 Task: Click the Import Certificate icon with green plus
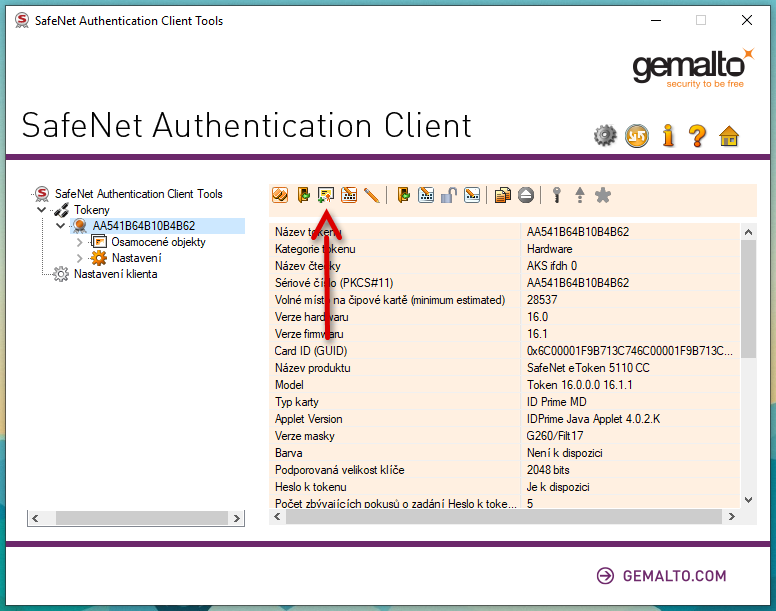click(x=326, y=195)
